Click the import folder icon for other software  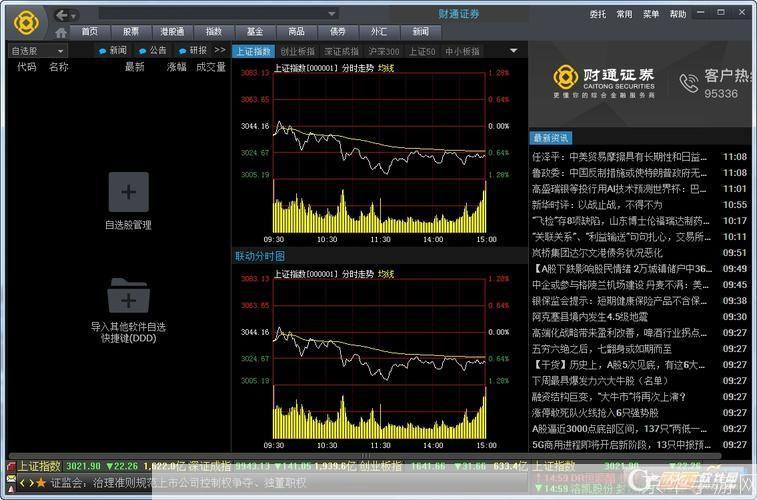128,297
